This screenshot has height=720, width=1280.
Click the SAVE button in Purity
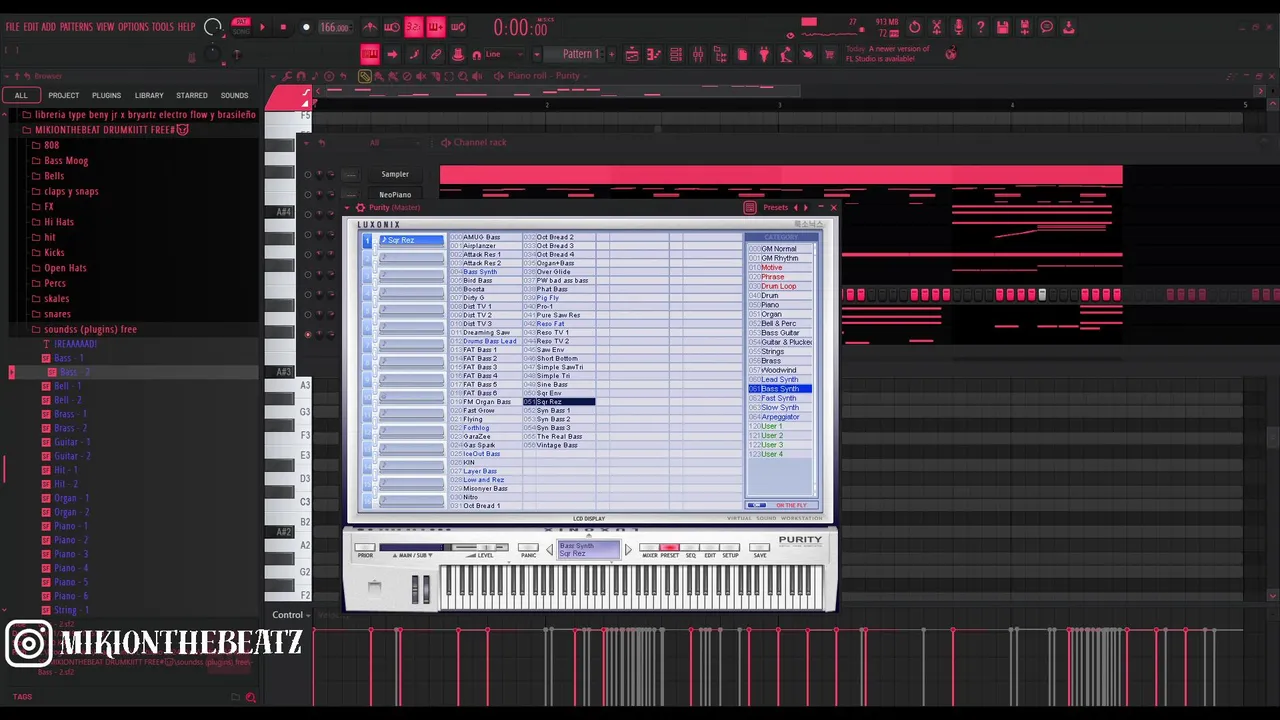760,547
